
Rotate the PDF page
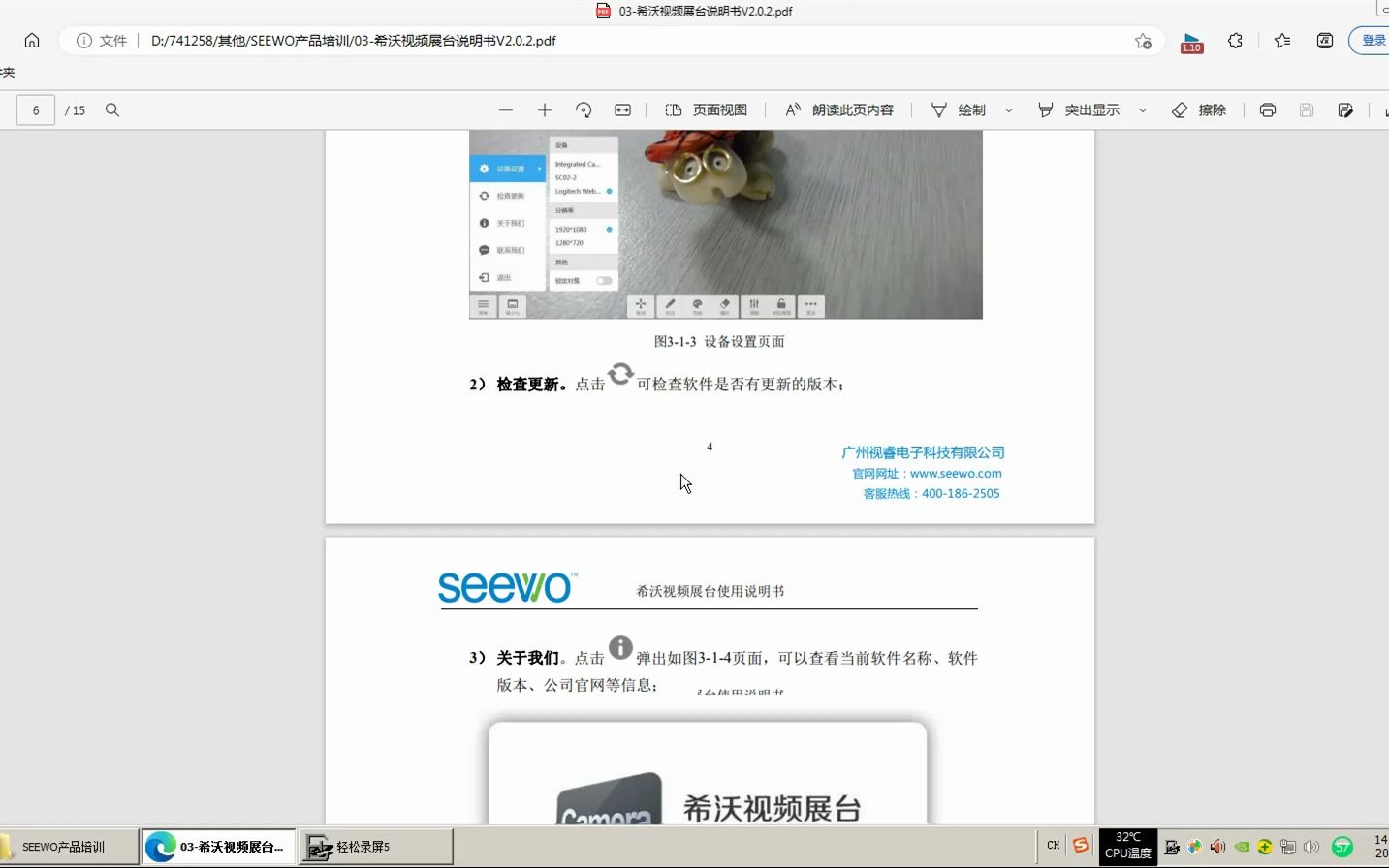point(584,110)
